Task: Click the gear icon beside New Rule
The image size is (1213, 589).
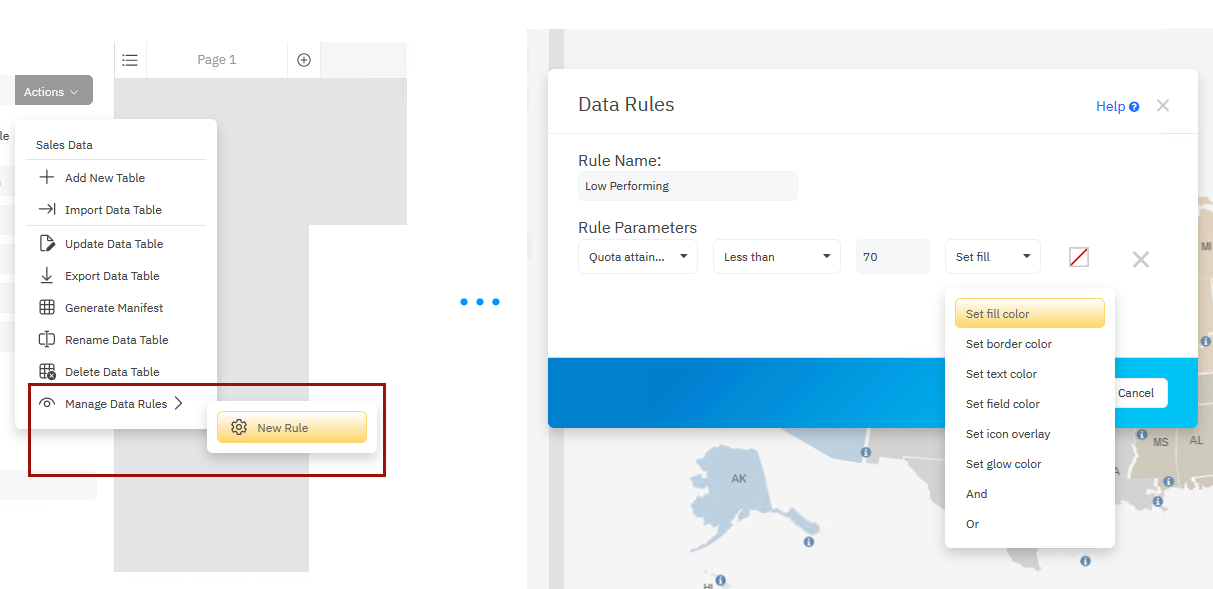Action: click(239, 427)
